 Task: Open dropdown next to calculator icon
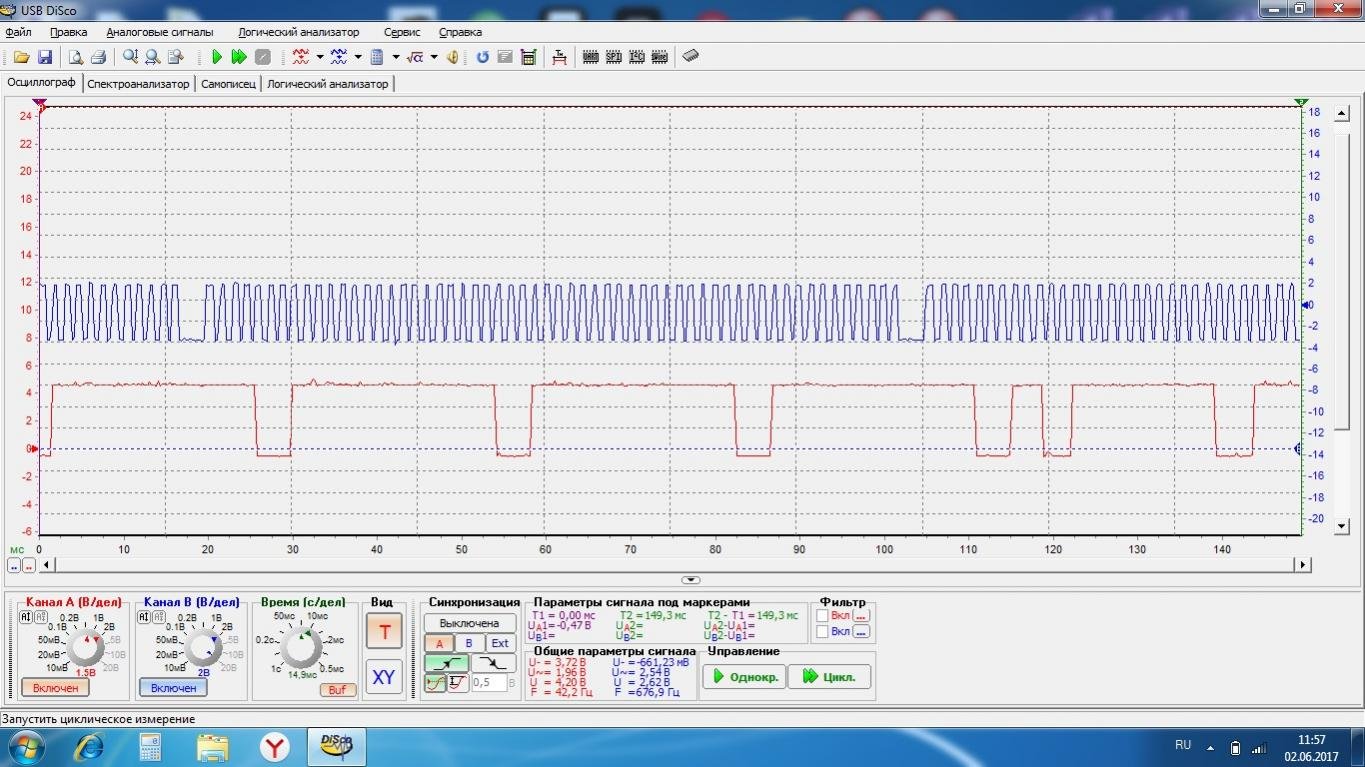395,57
